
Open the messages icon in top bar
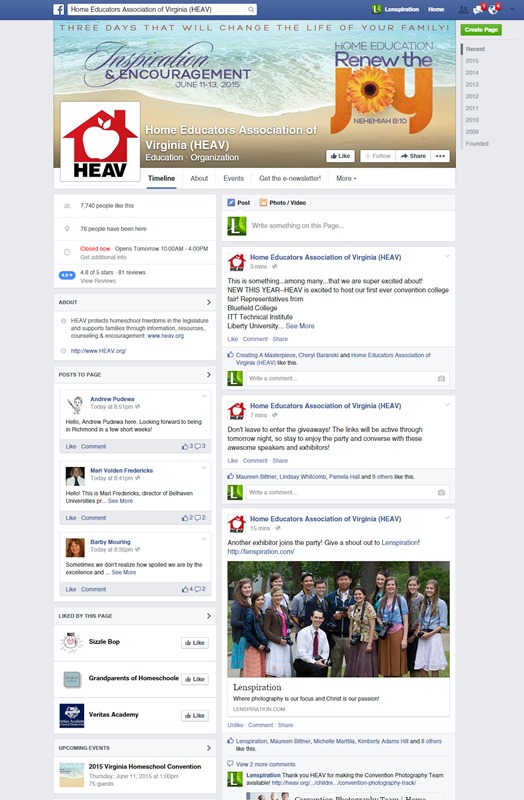479,9
